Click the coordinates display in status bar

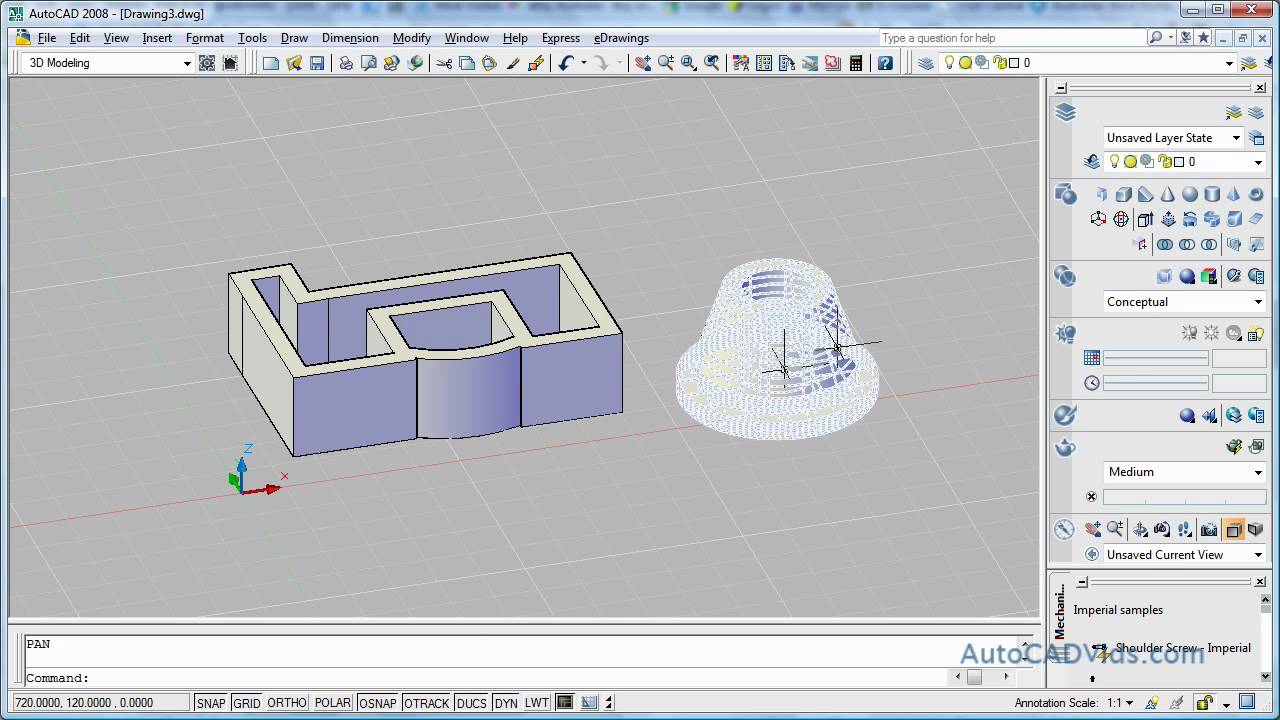pyautogui.click(x=100, y=703)
